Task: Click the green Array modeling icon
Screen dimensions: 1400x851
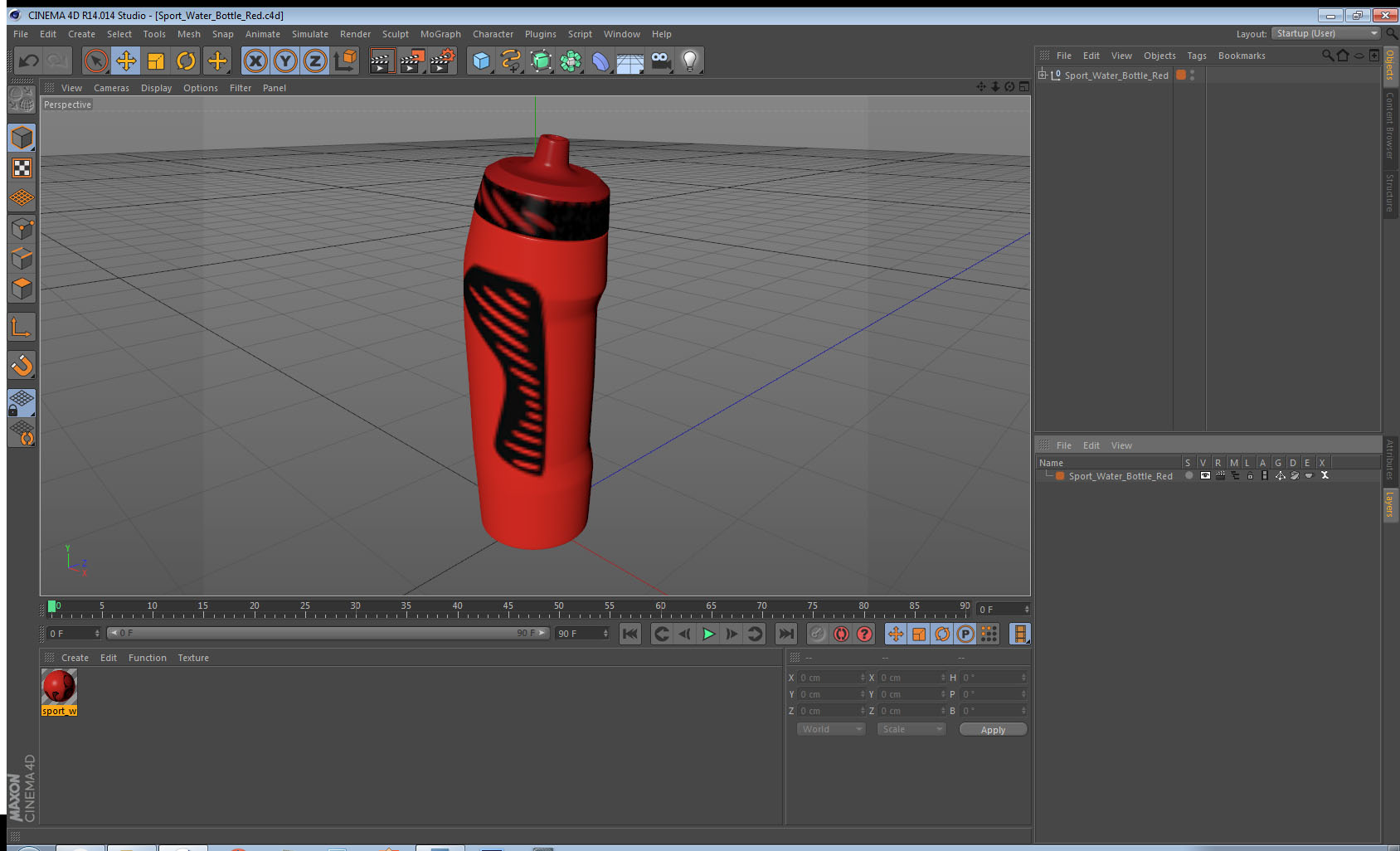Action: click(571, 61)
